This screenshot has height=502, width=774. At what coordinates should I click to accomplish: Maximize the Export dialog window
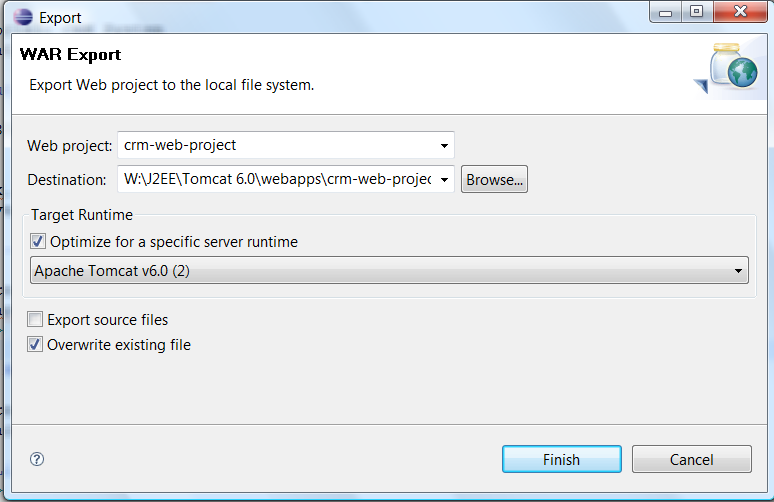point(696,12)
